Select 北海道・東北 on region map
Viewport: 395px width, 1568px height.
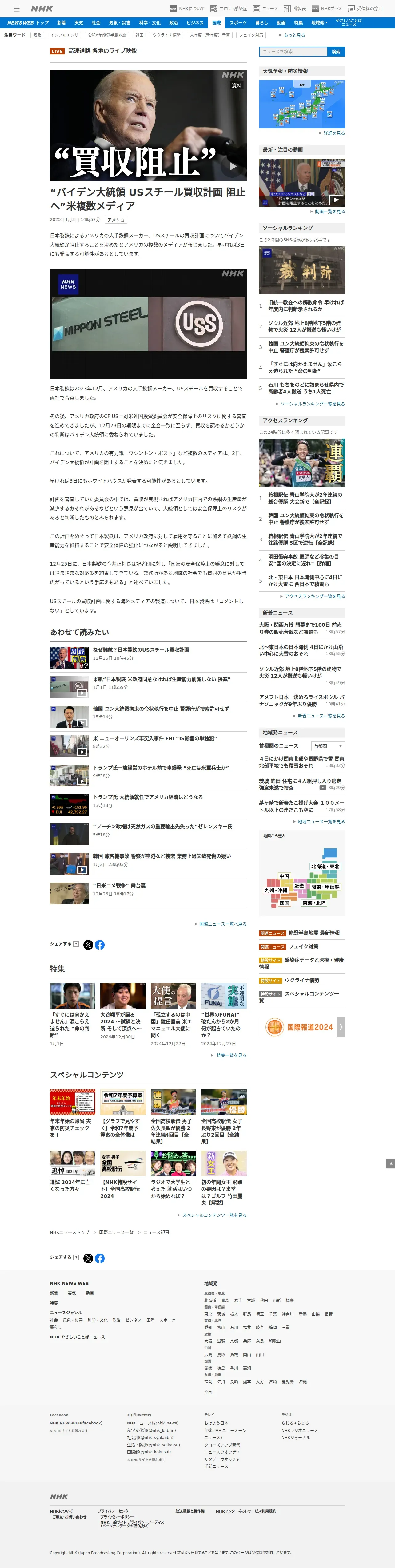(x=325, y=866)
